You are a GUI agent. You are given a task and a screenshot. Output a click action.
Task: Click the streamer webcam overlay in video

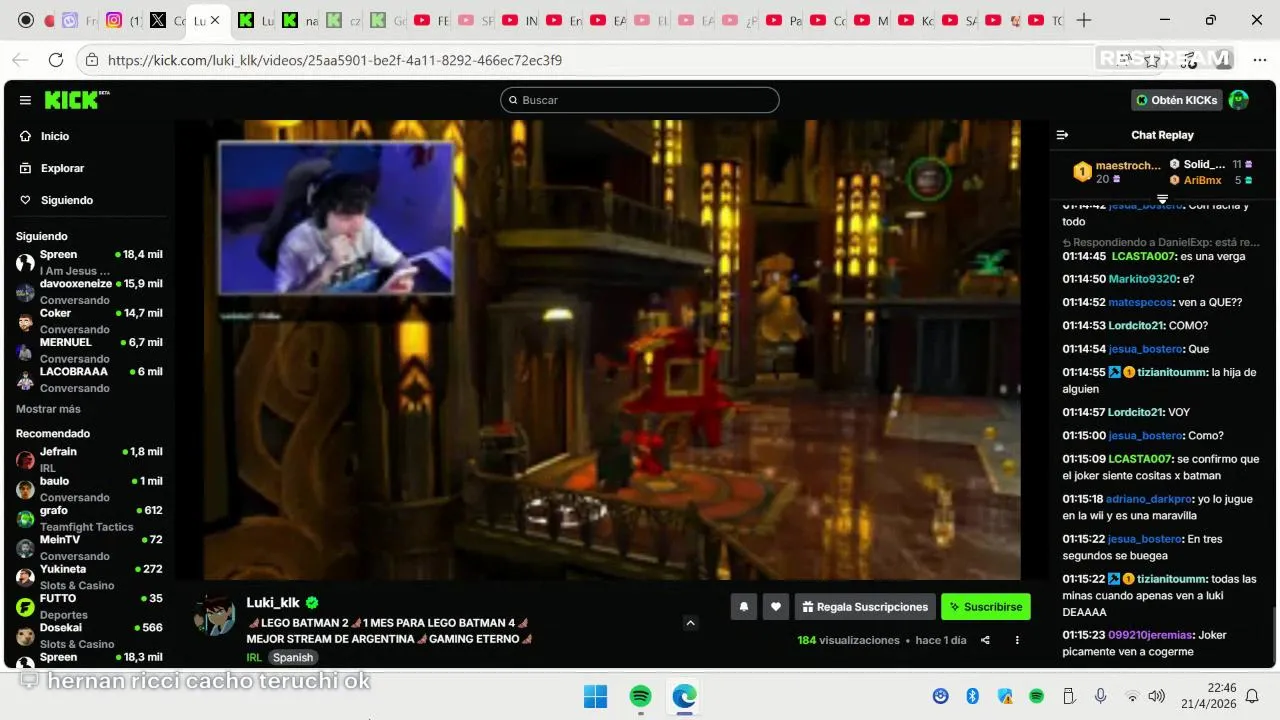336,218
